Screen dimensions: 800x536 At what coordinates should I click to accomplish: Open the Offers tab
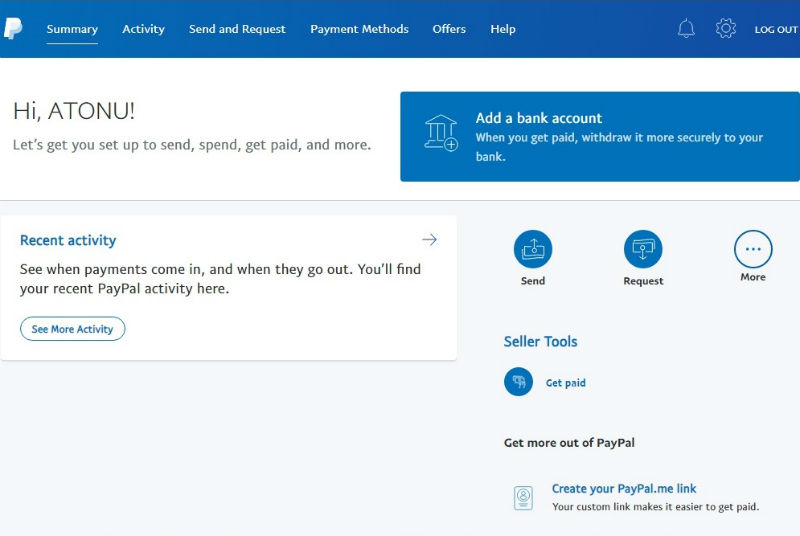[x=449, y=29]
